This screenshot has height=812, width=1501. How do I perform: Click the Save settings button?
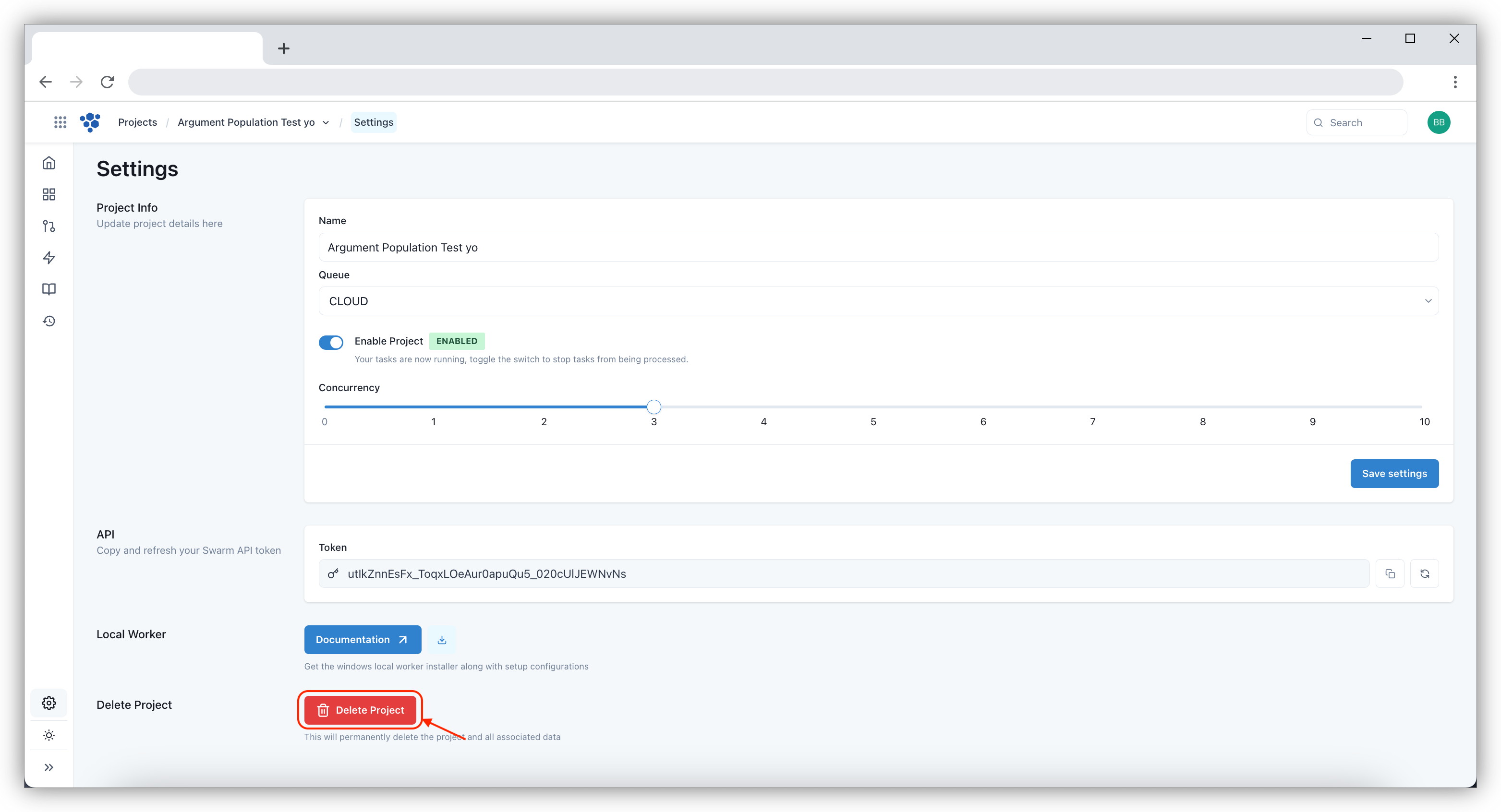[x=1394, y=473]
